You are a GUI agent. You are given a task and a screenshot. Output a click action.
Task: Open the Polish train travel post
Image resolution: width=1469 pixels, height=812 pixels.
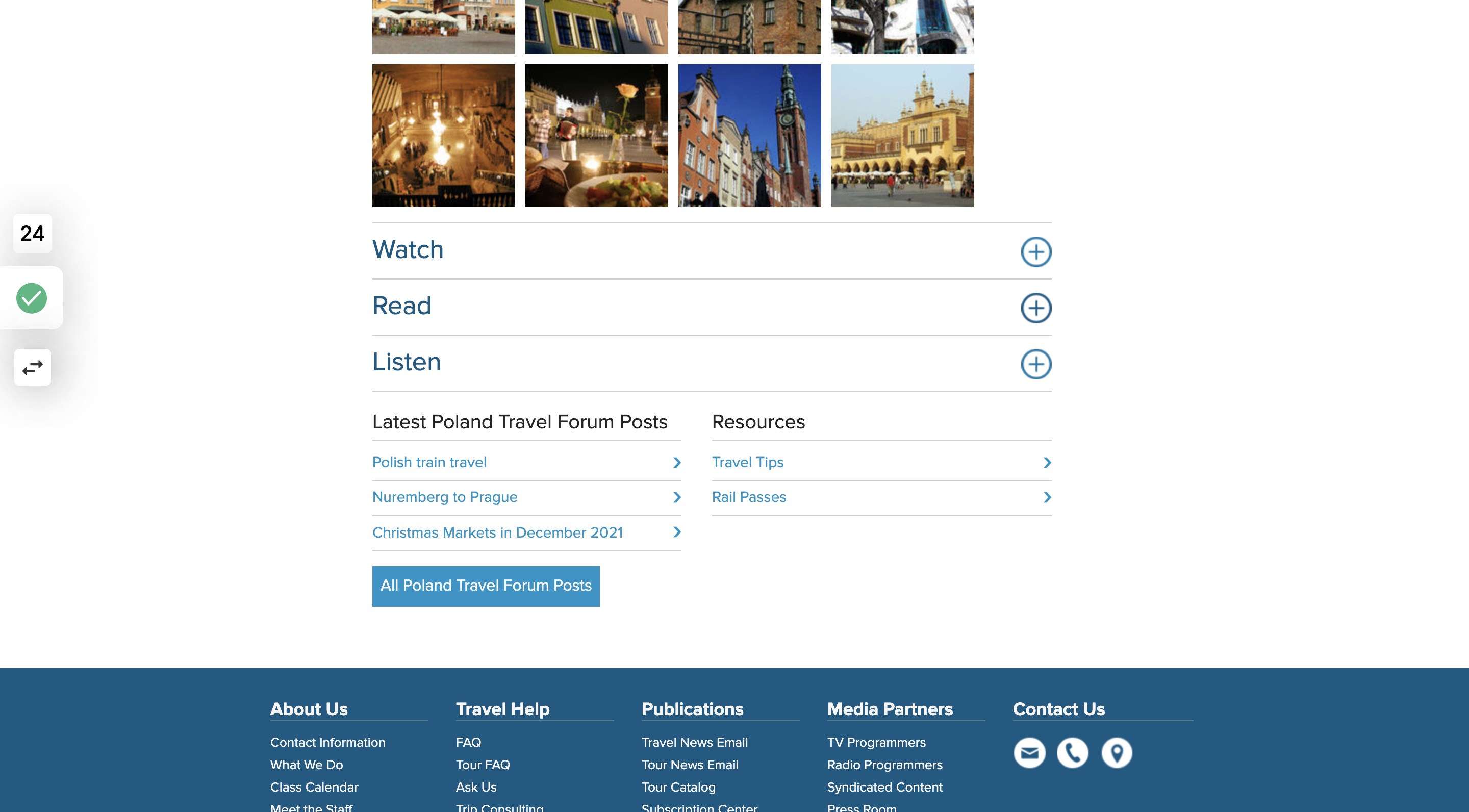pyautogui.click(x=429, y=463)
